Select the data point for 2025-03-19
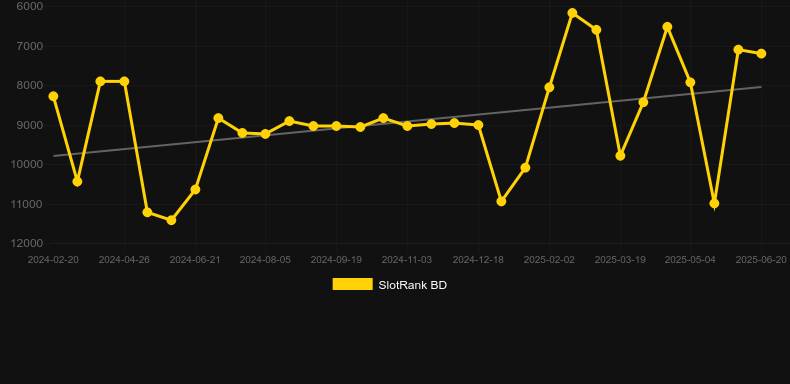Viewport: 790px width, 384px height. tap(620, 156)
